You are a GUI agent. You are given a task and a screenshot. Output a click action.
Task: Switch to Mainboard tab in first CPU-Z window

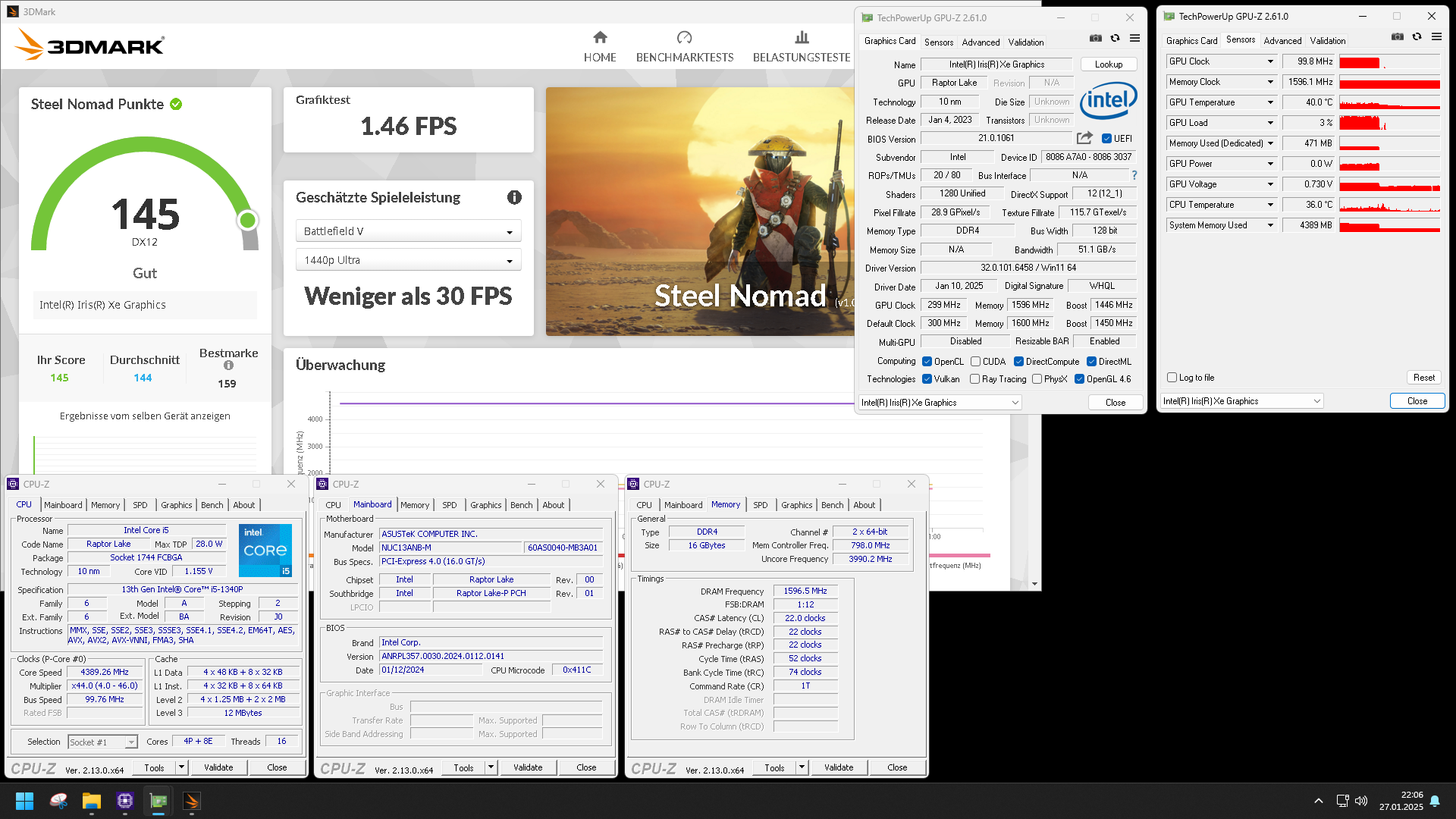[x=63, y=505]
